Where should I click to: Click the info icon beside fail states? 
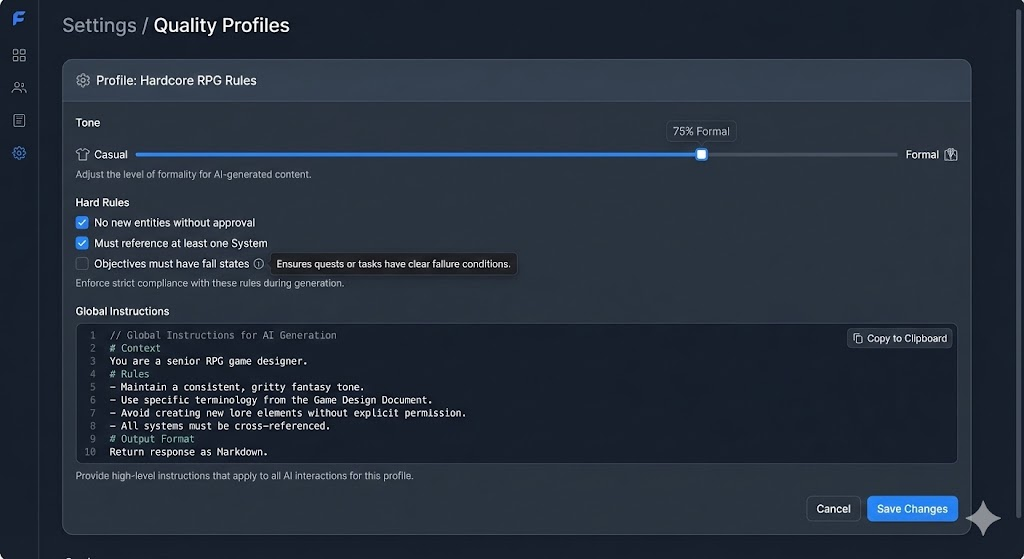[259, 264]
